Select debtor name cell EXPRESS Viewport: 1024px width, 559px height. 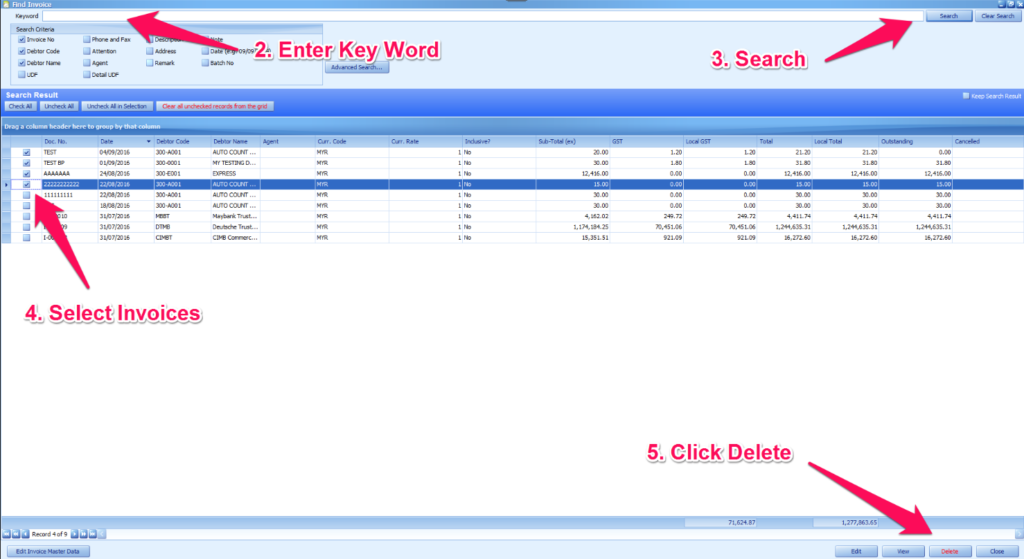coord(235,174)
